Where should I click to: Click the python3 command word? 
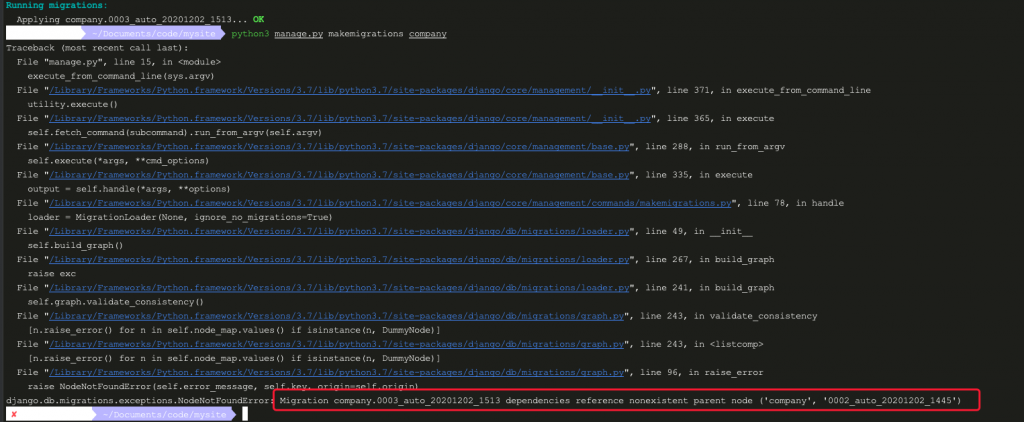point(250,33)
